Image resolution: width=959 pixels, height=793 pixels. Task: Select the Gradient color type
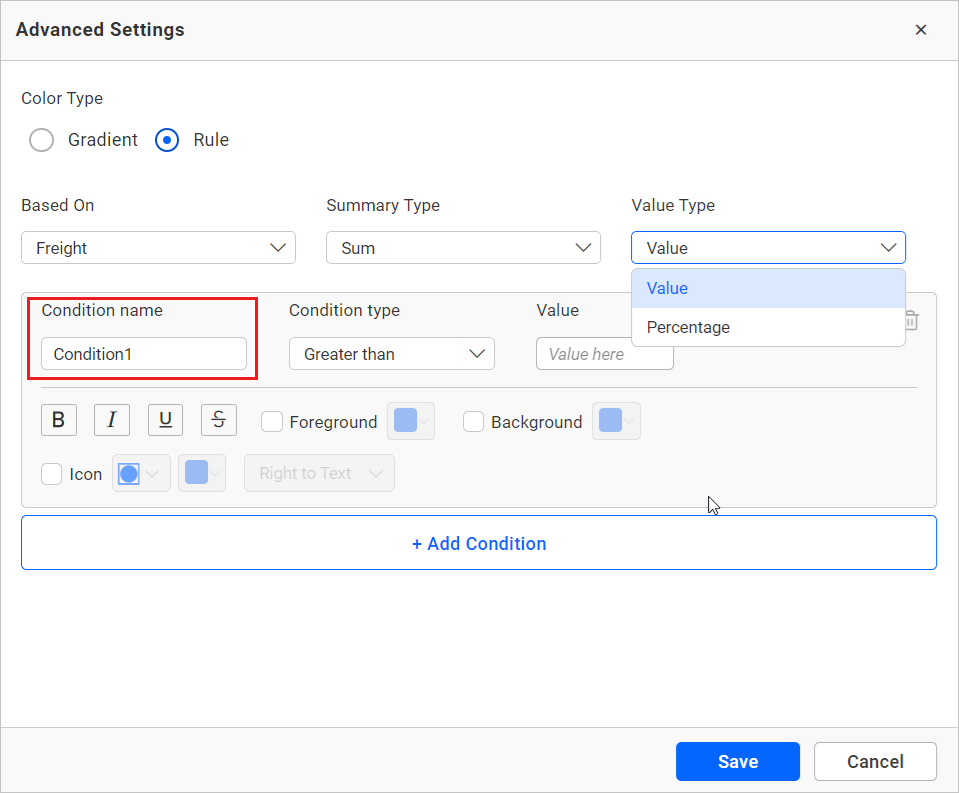click(41, 140)
